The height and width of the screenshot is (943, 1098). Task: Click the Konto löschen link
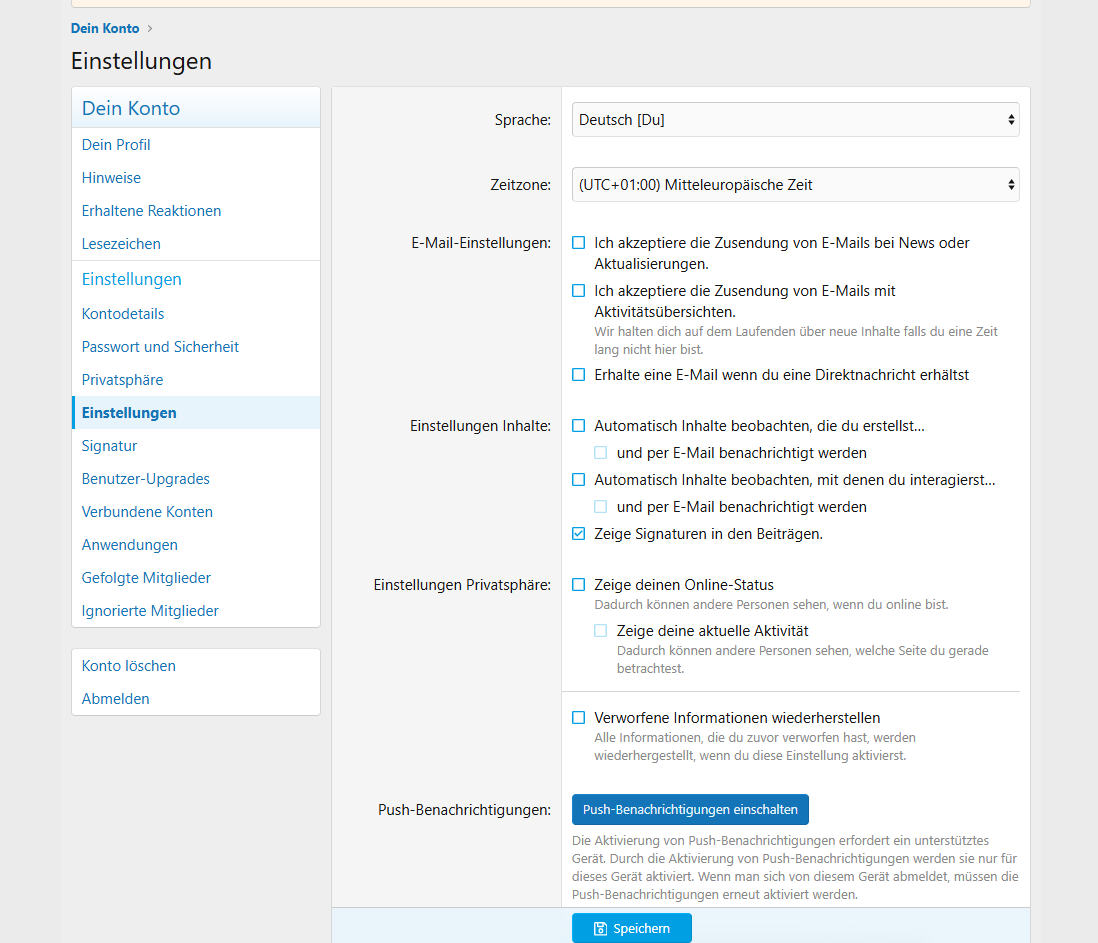coord(128,666)
